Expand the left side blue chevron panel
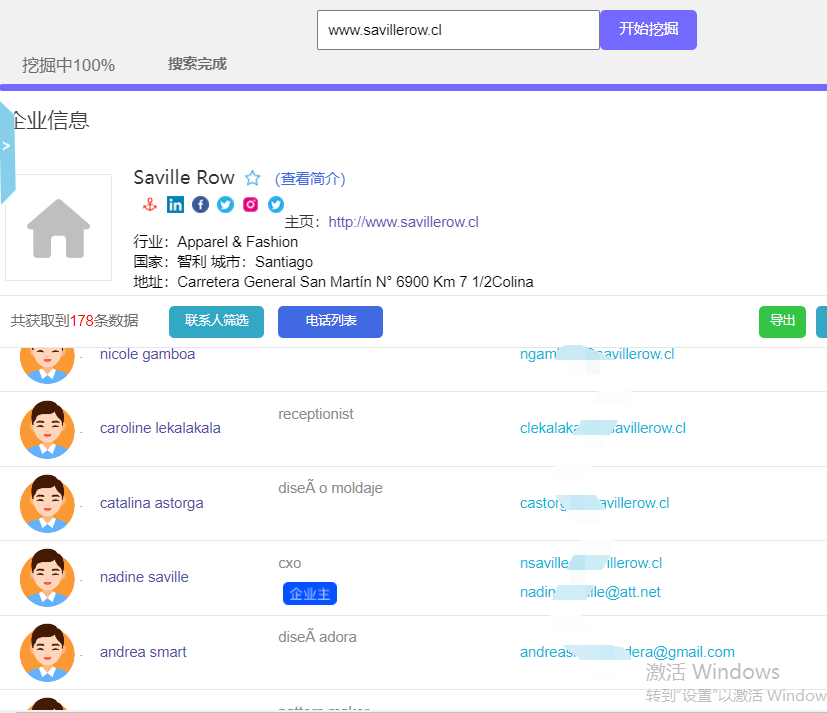This screenshot has height=713, width=827. [x=7, y=145]
